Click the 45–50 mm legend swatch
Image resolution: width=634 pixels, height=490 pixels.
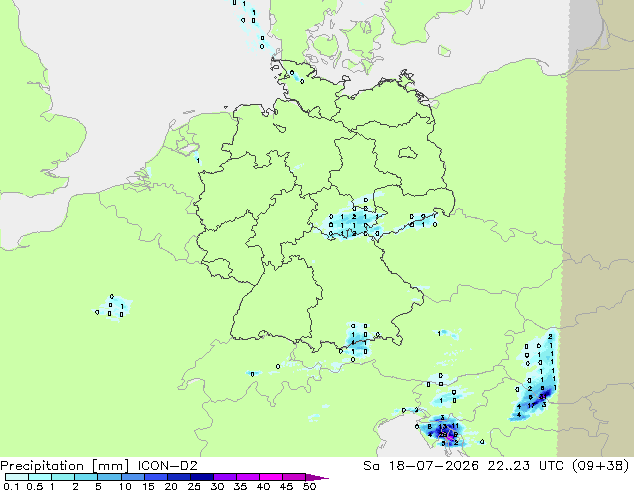click(294, 477)
